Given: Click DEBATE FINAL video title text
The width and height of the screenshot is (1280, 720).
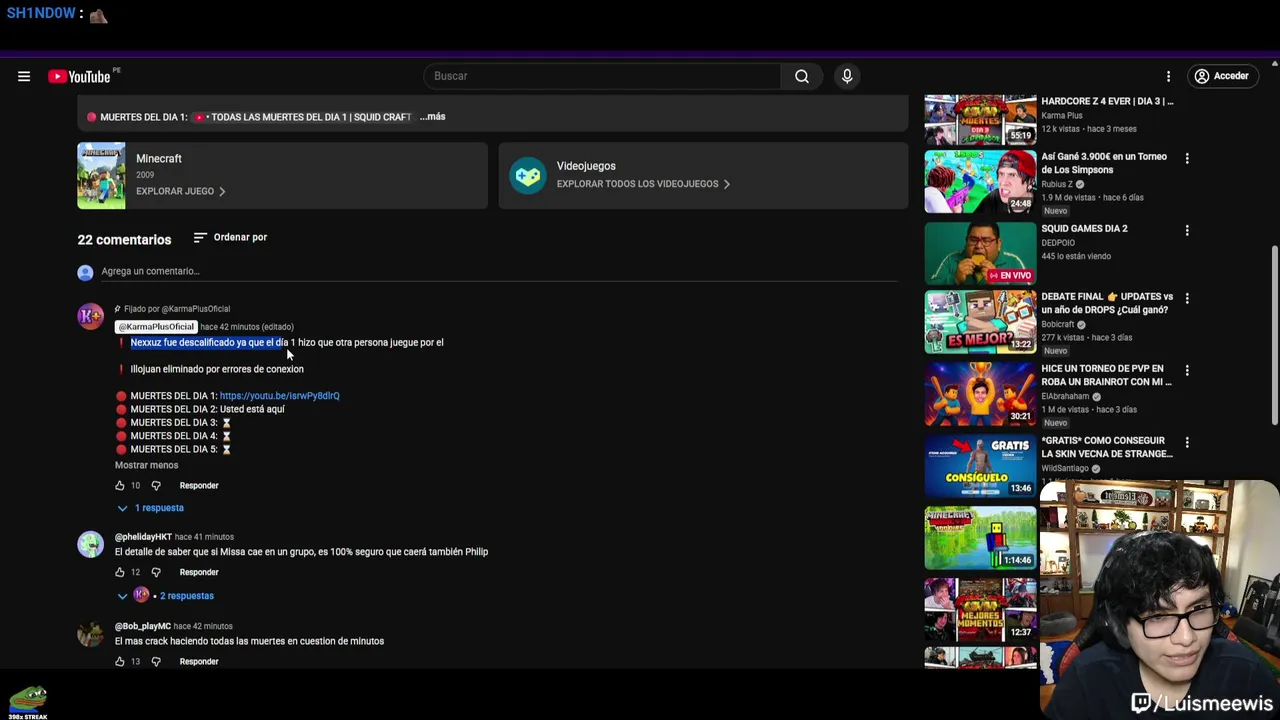Looking at the screenshot, I should 1106,303.
